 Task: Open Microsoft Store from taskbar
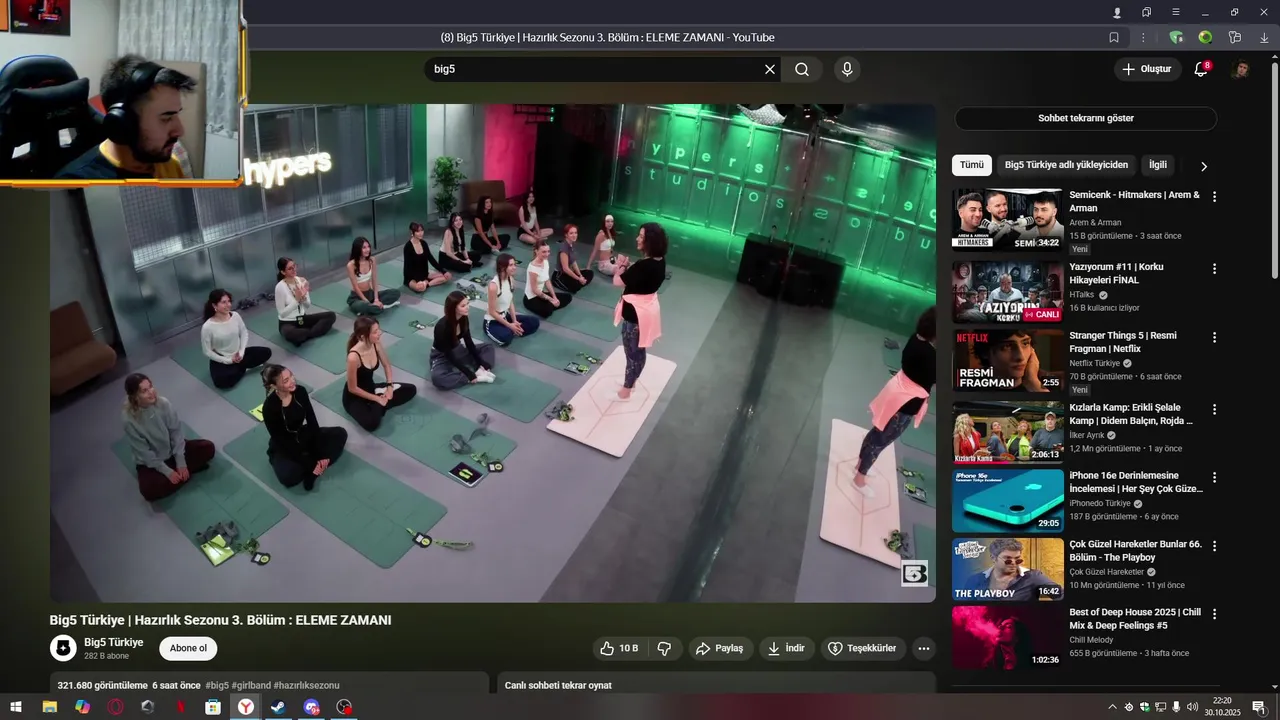pyautogui.click(x=213, y=707)
